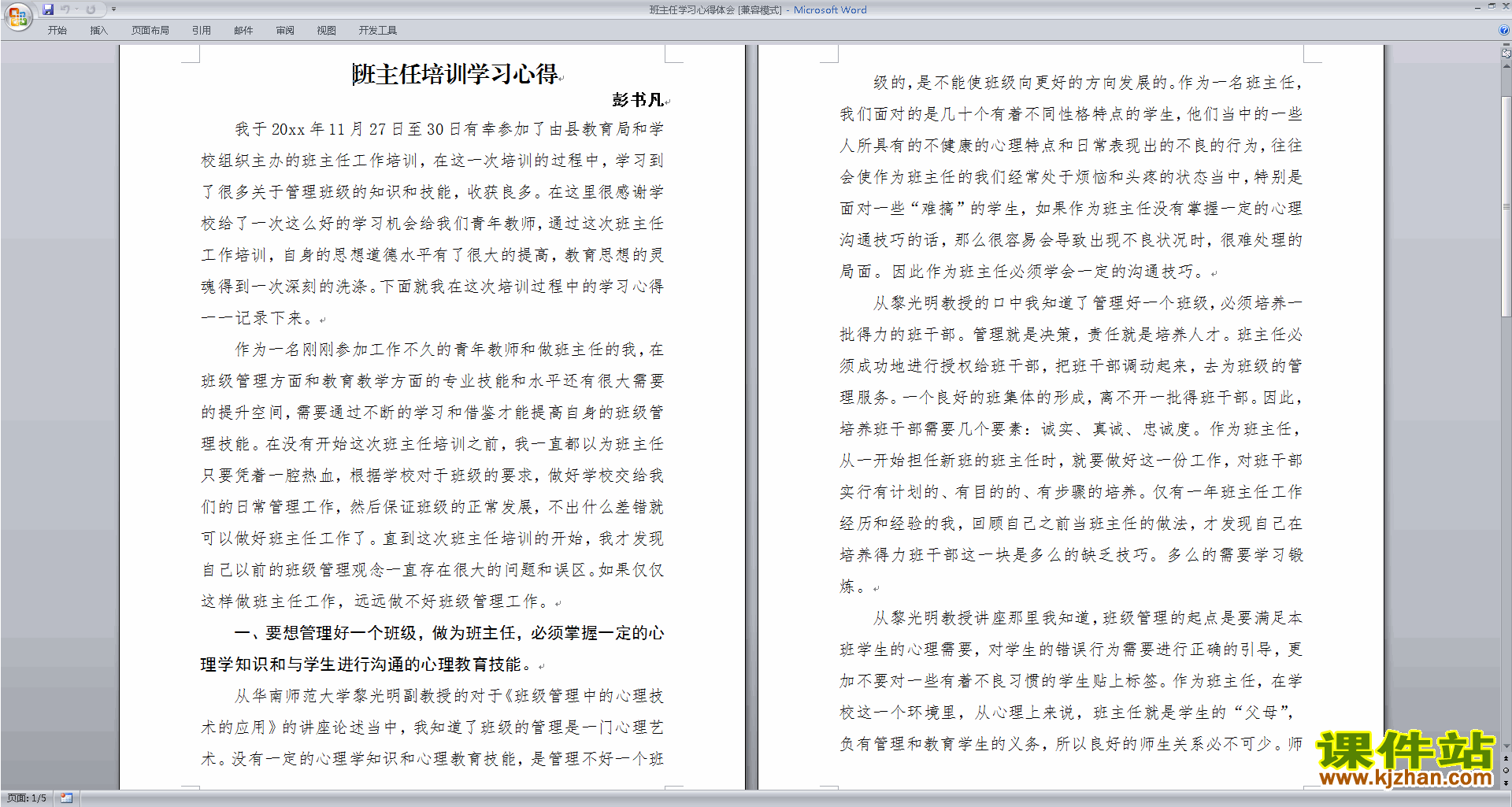Switch to the 引用 tab

coord(202,31)
